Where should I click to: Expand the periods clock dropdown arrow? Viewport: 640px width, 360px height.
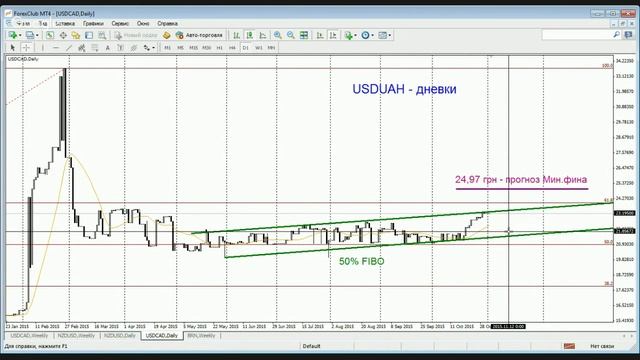[373, 36]
